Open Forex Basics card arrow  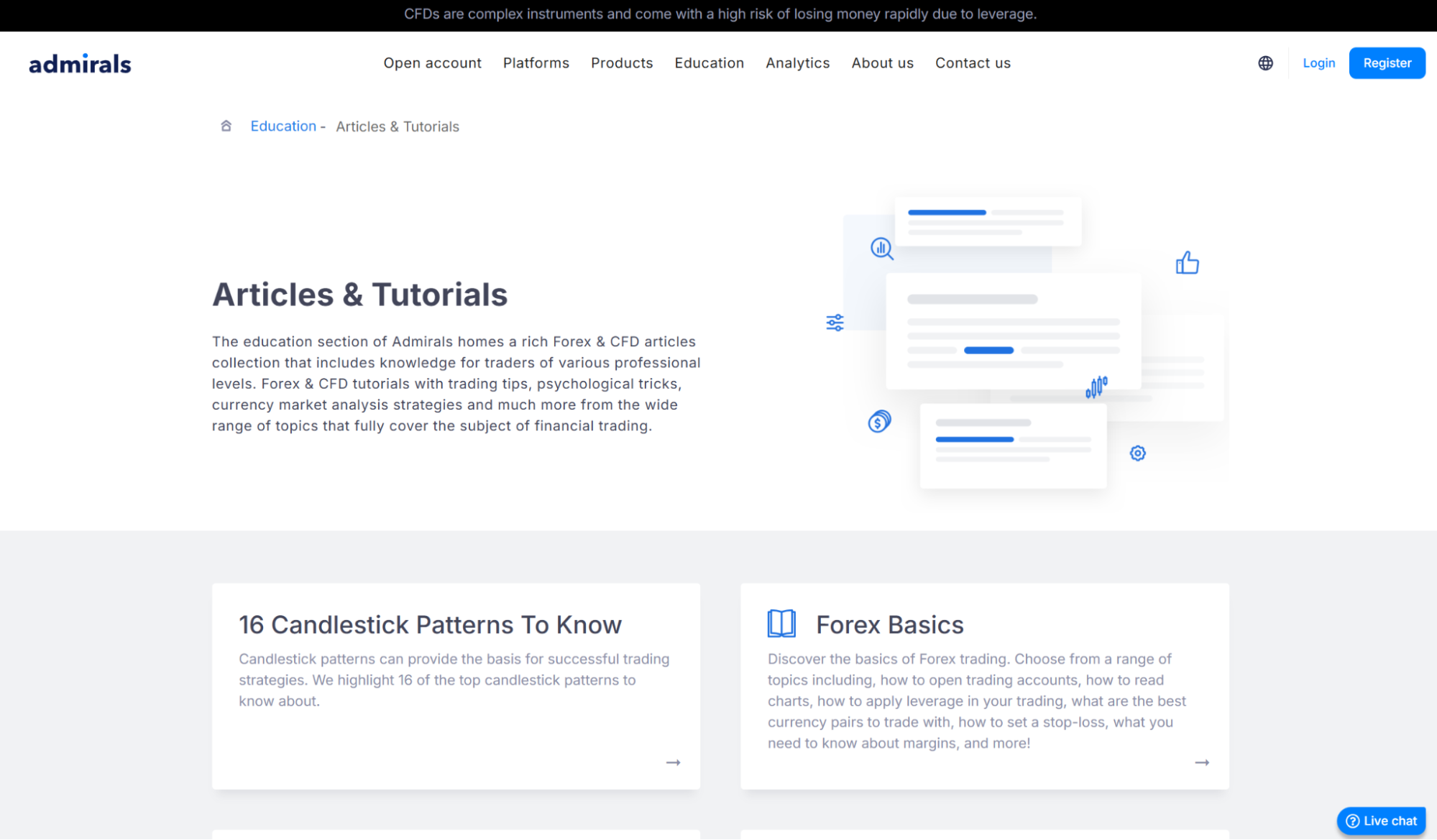pos(1201,762)
